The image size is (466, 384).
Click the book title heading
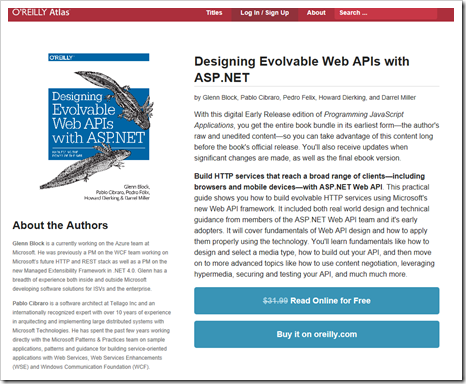coord(302,69)
